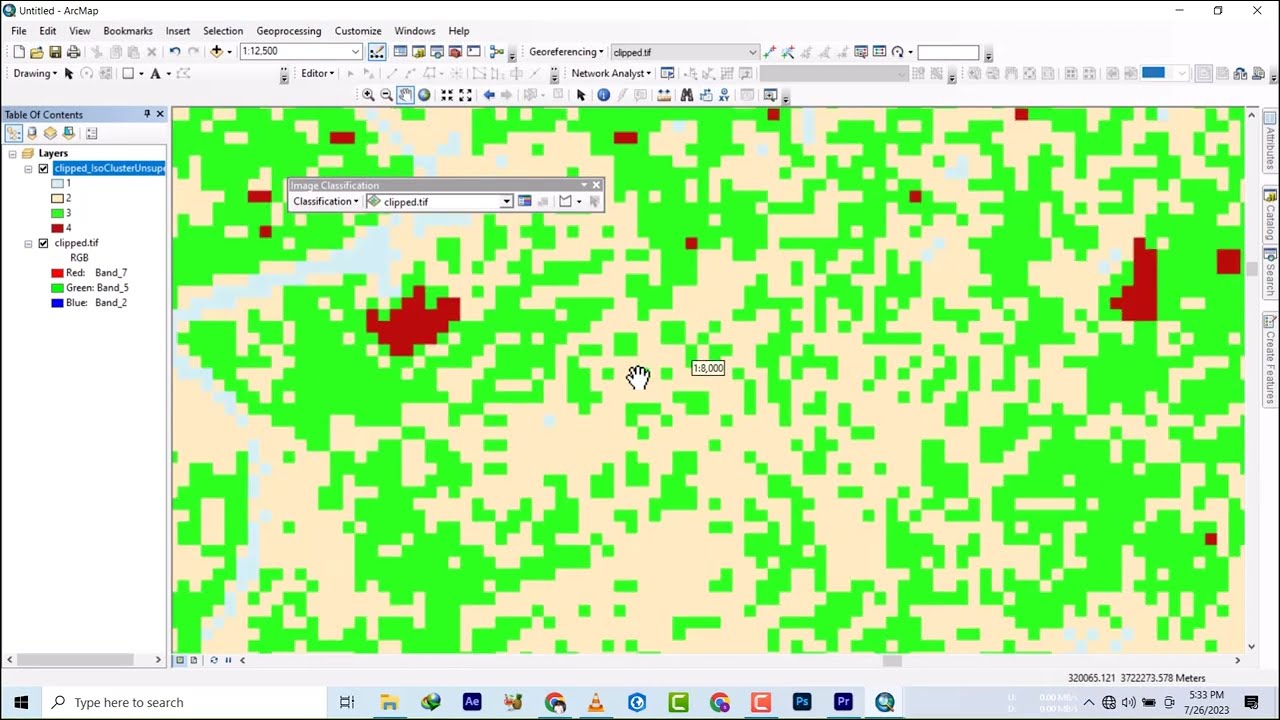Click the class 4 dark red swatch
This screenshot has width=1280, height=720.
tap(57, 228)
